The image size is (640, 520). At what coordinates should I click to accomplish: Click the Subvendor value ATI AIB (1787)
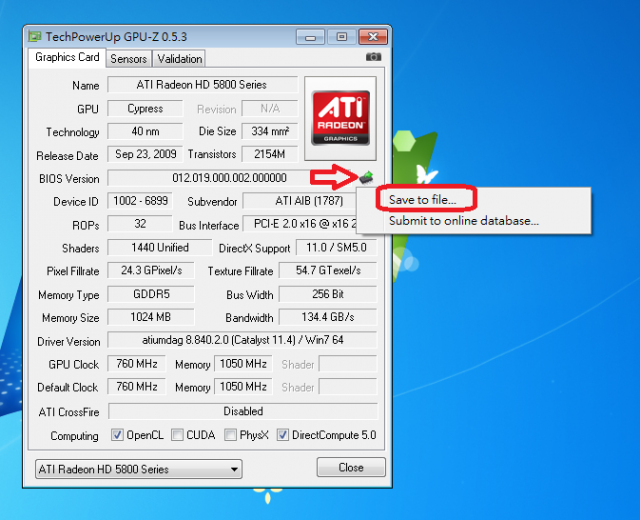(x=309, y=201)
